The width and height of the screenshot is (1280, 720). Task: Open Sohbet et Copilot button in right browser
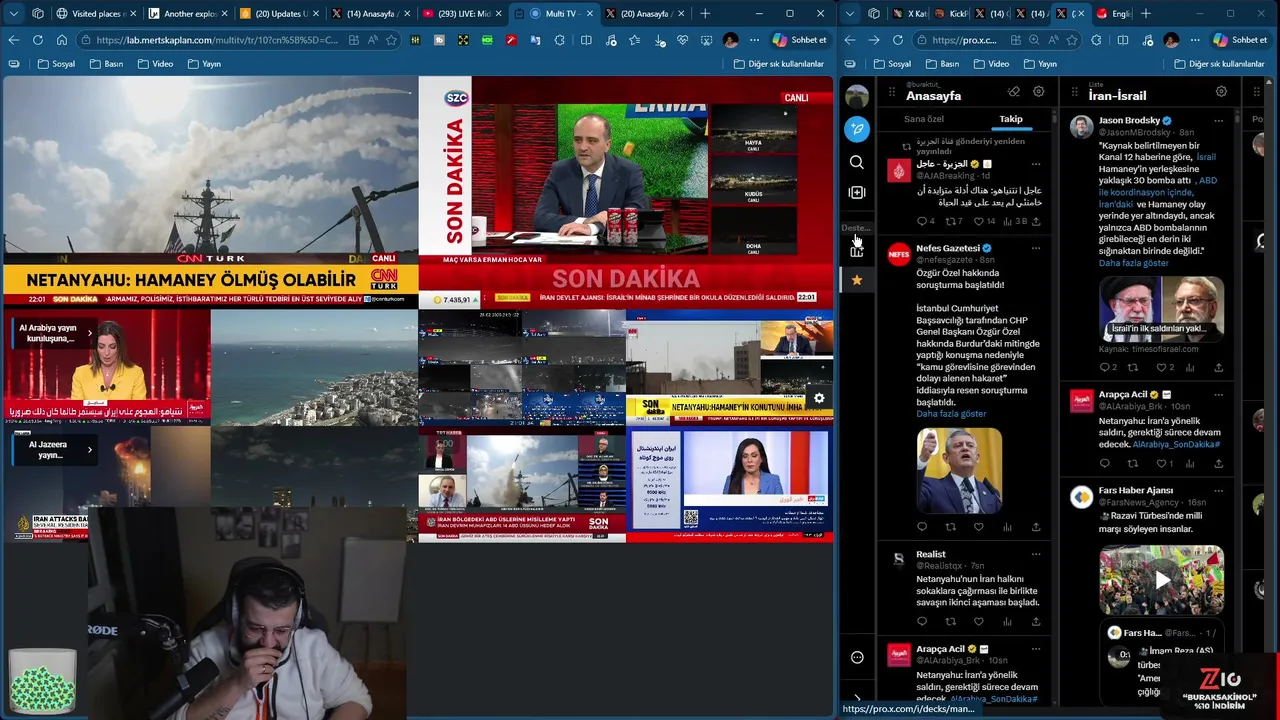click(x=1240, y=40)
